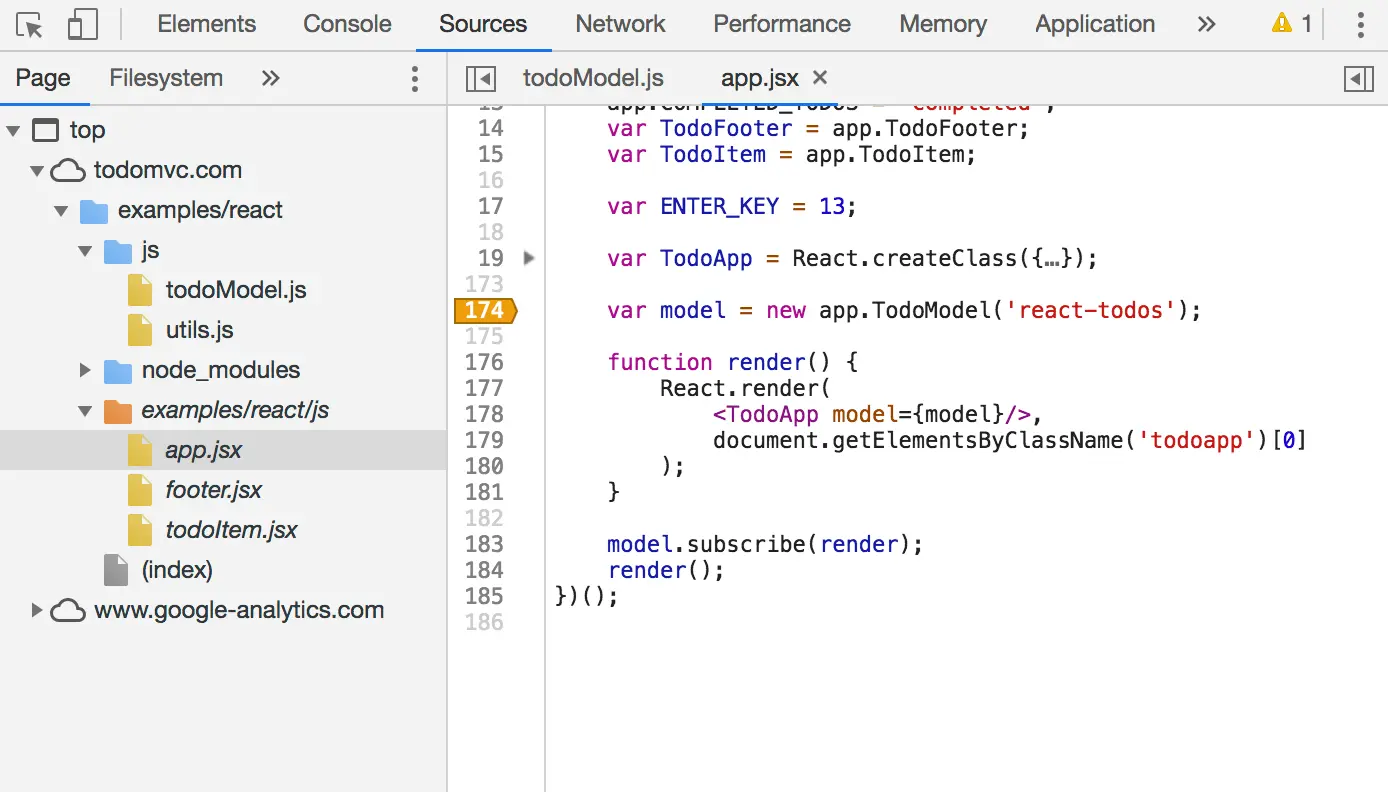Open footer.jsx in the file tree
Viewport: 1388px width, 792px height.
click(214, 490)
